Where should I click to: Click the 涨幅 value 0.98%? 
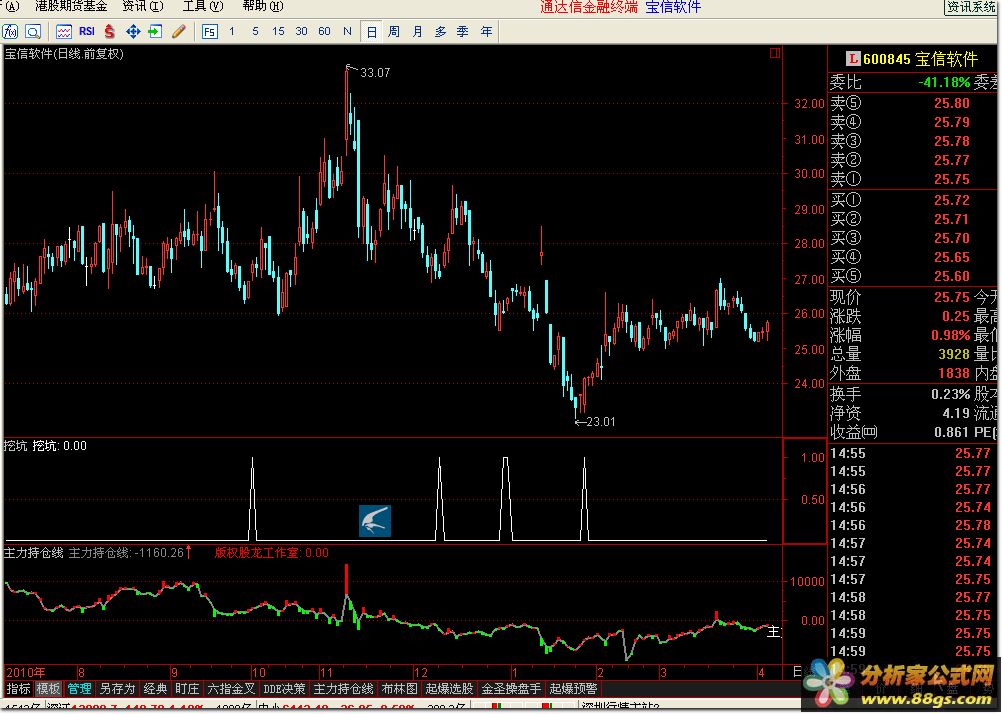pos(951,335)
